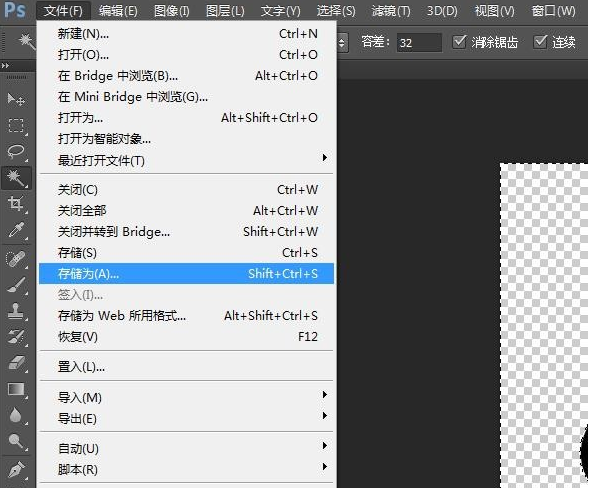
Task: Select the Crop tool
Action: 16,204
